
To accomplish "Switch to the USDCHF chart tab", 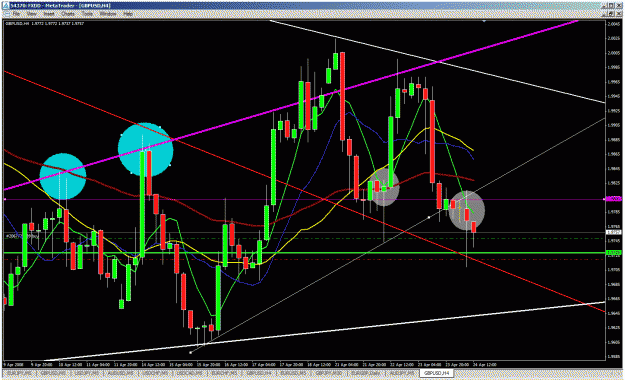I will click(155, 373).
